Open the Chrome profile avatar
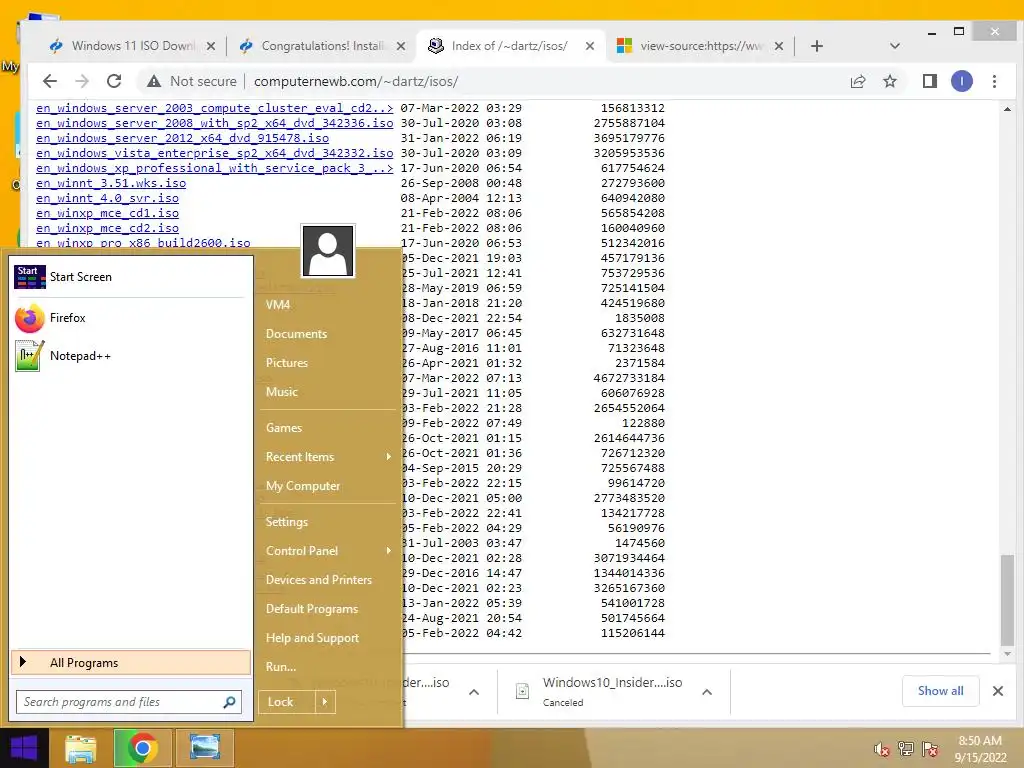Image resolution: width=1024 pixels, height=768 pixels. point(961,81)
